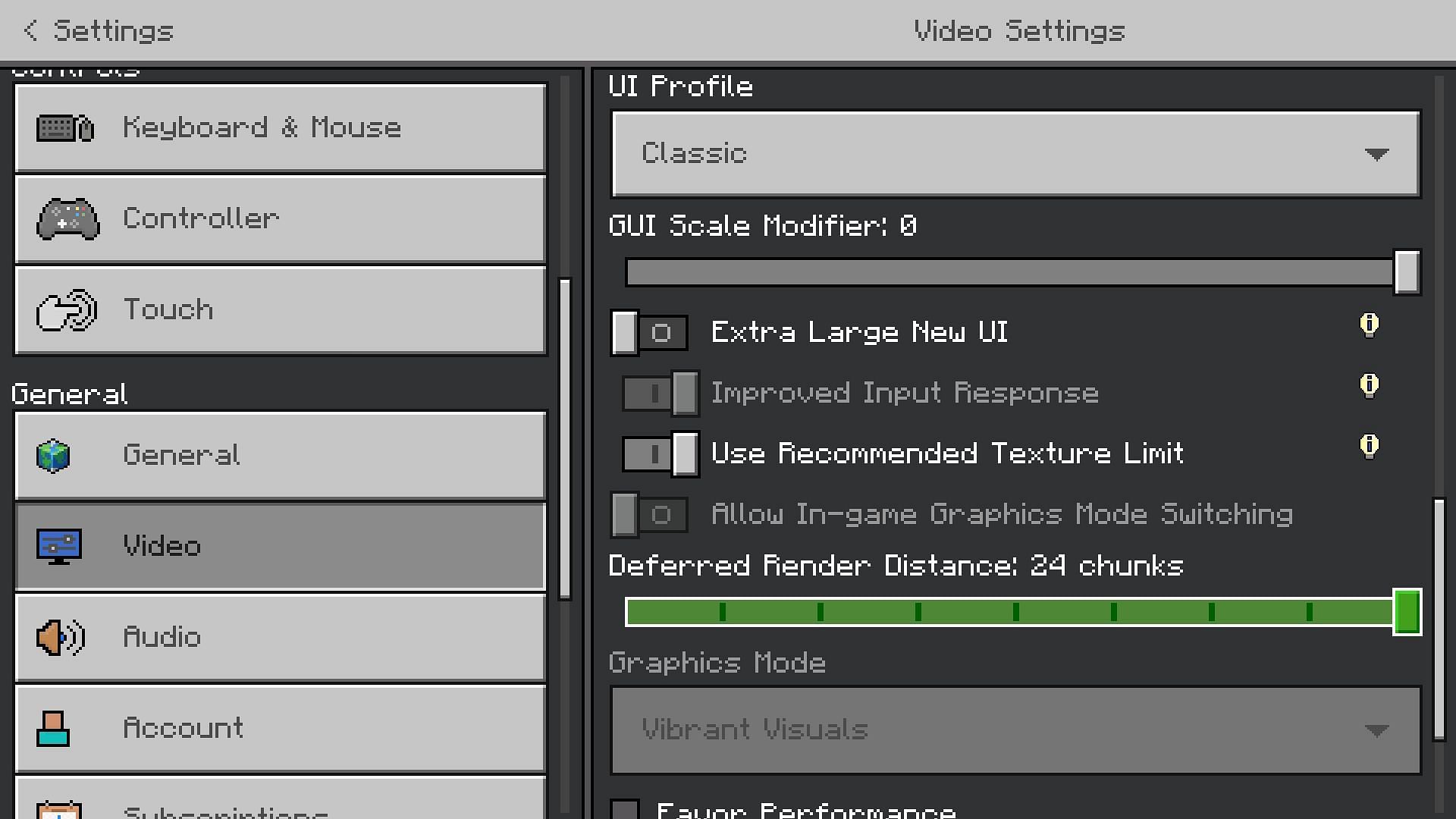This screenshot has height=819, width=1456.
Task: Click the Deferred Render Distance slider track
Action: (x=1009, y=612)
